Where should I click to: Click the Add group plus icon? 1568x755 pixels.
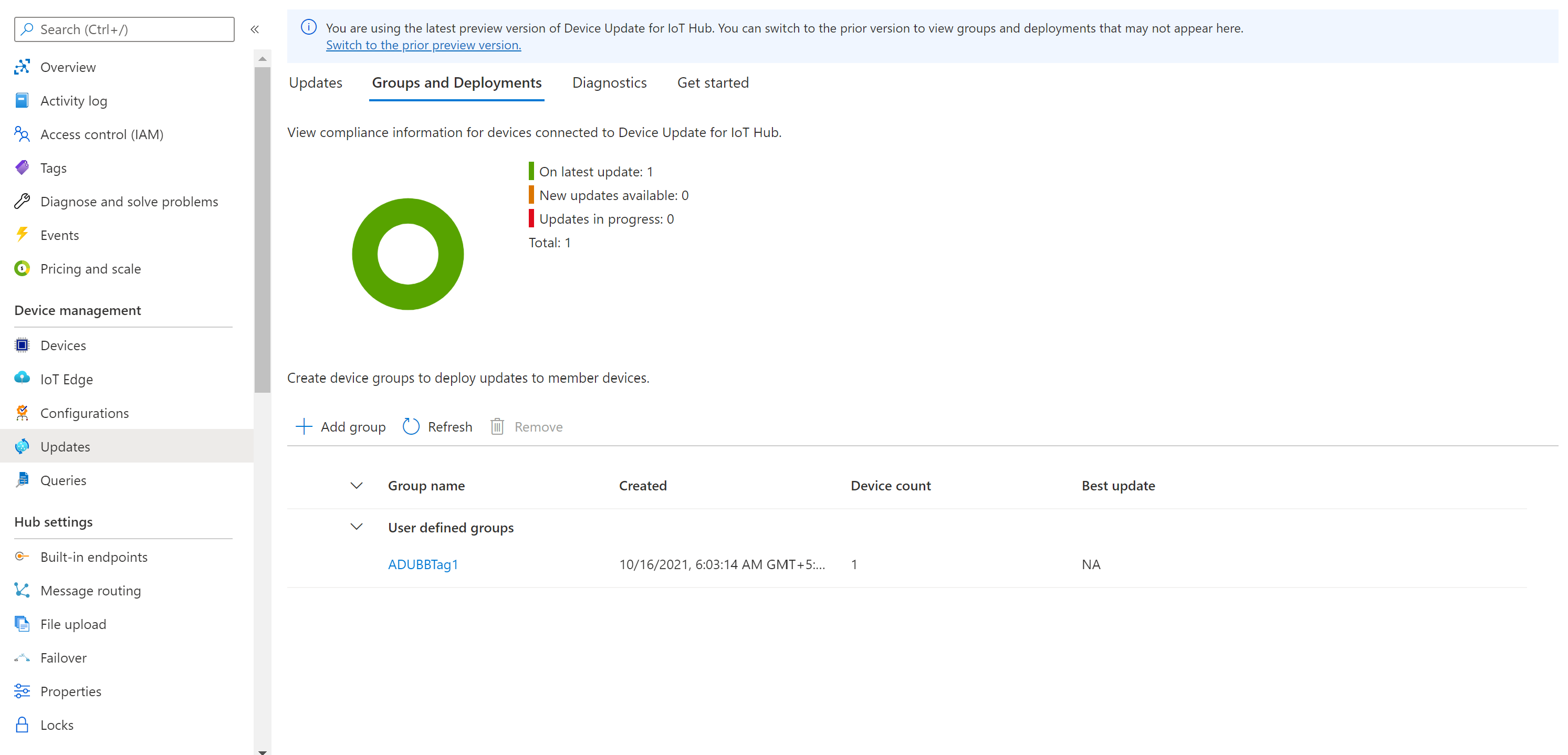(x=303, y=426)
